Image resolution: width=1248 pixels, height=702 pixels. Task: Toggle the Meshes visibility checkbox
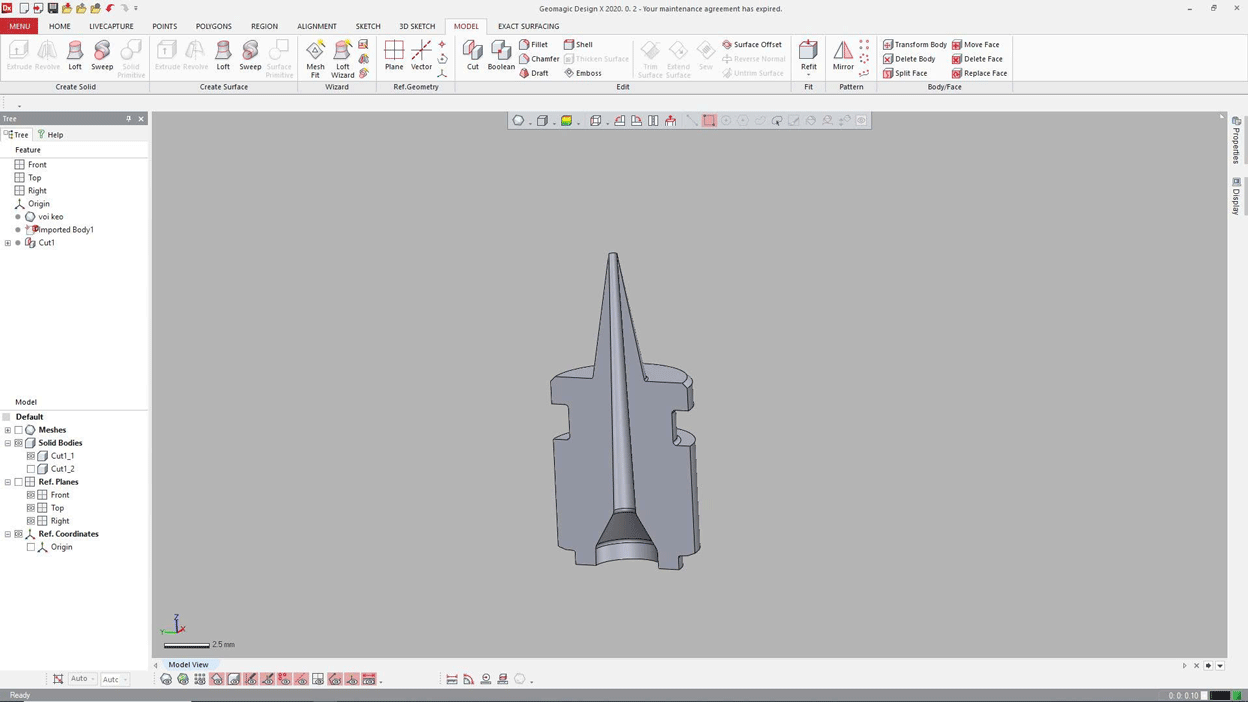(18, 430)
